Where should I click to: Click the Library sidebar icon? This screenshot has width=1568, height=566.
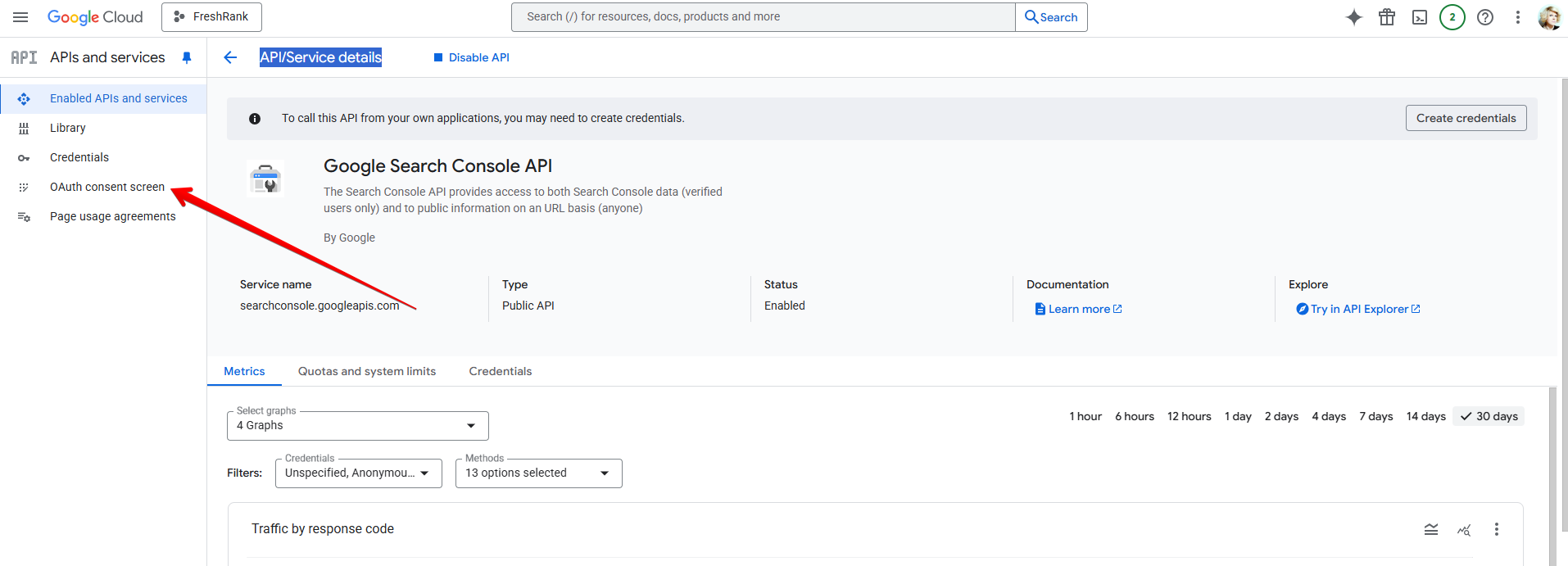tap(24, 129)
